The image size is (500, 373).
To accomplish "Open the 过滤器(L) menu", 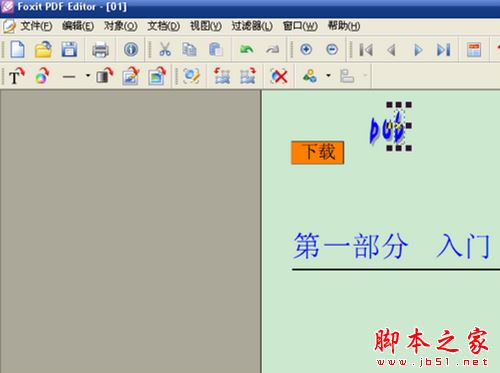I will (252, 26).
